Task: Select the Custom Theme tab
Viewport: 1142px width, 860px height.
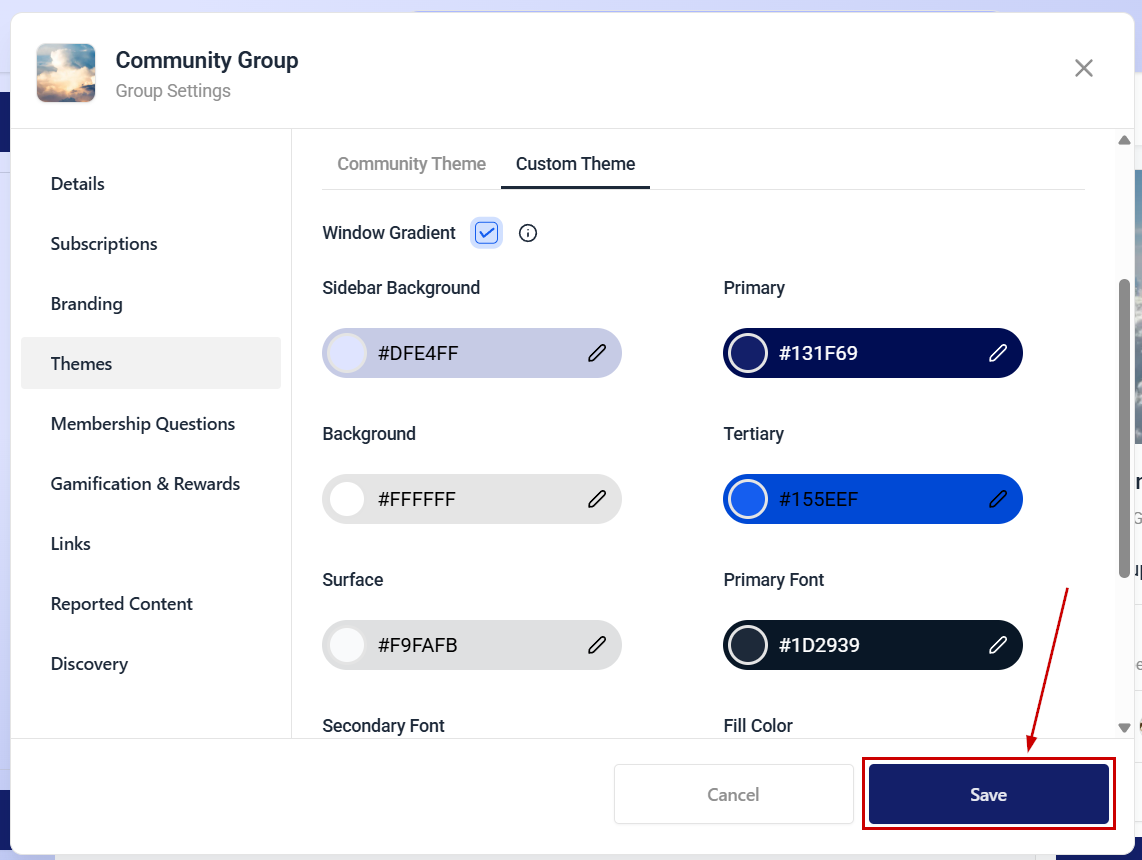Action: coord(575,164)
